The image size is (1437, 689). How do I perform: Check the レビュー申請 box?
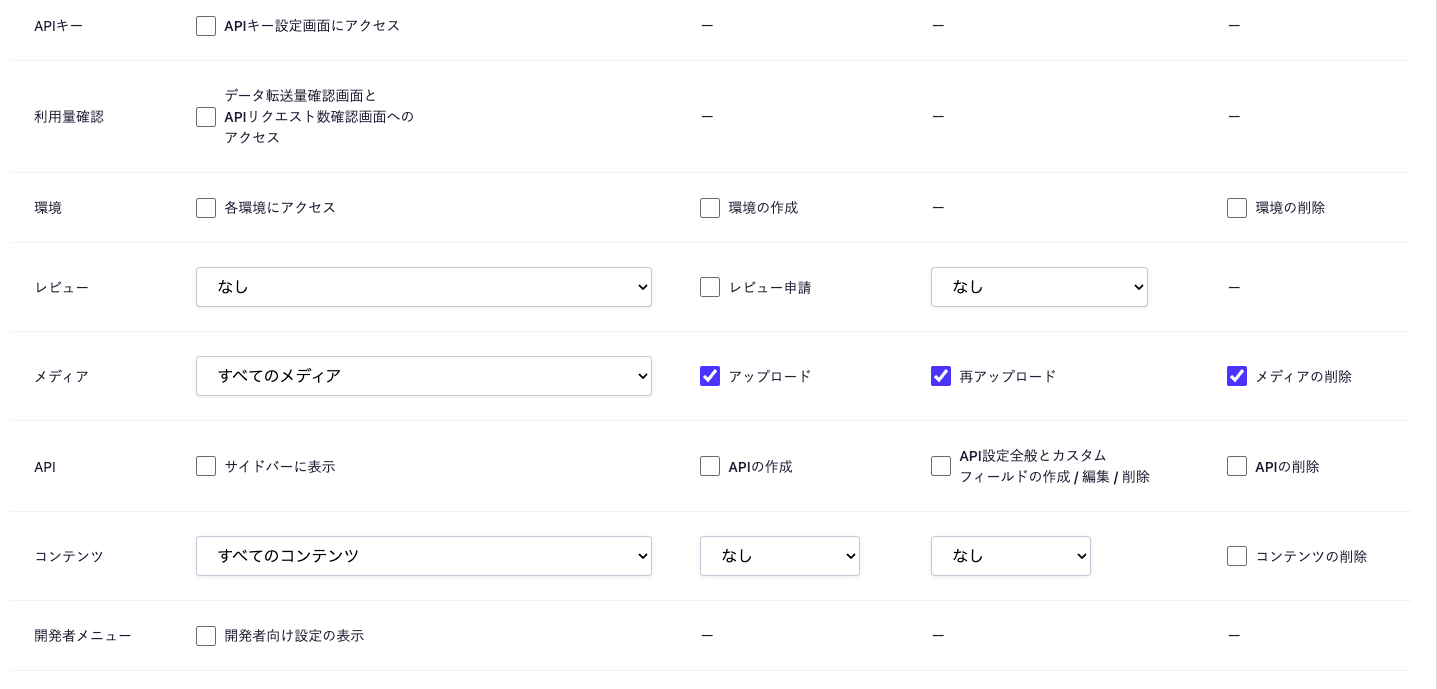710,287
